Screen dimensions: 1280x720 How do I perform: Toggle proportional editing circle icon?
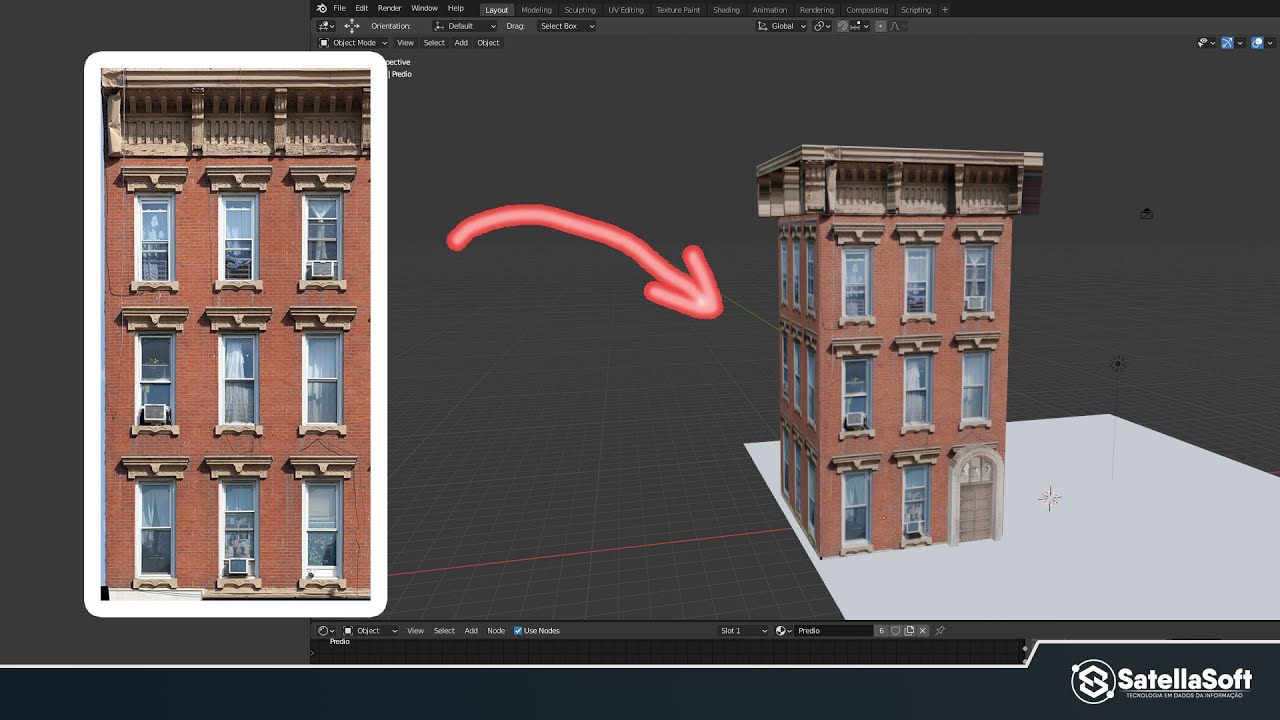(880, 26)
